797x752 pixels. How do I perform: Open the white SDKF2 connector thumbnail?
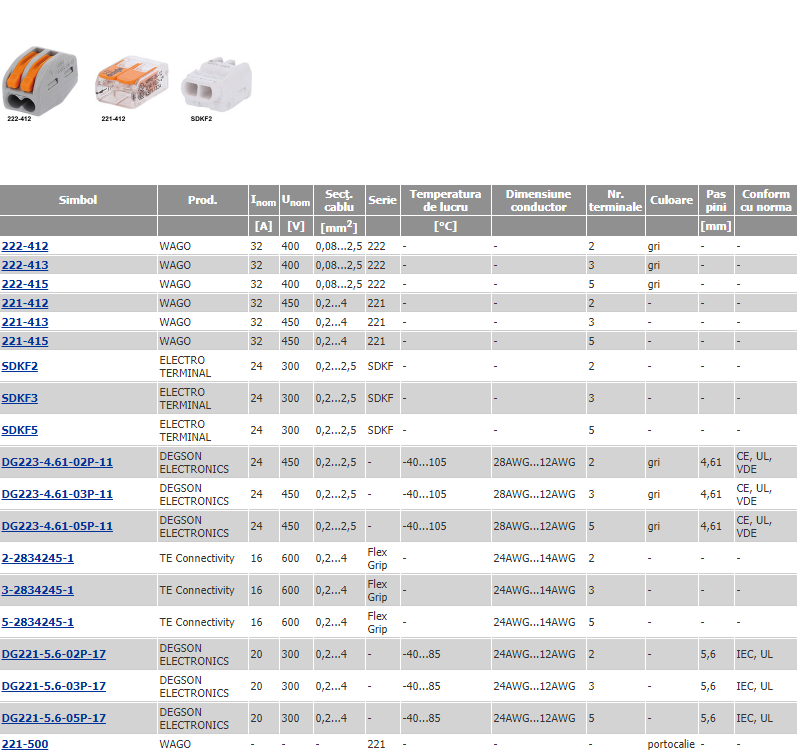[x=217, y=84]
